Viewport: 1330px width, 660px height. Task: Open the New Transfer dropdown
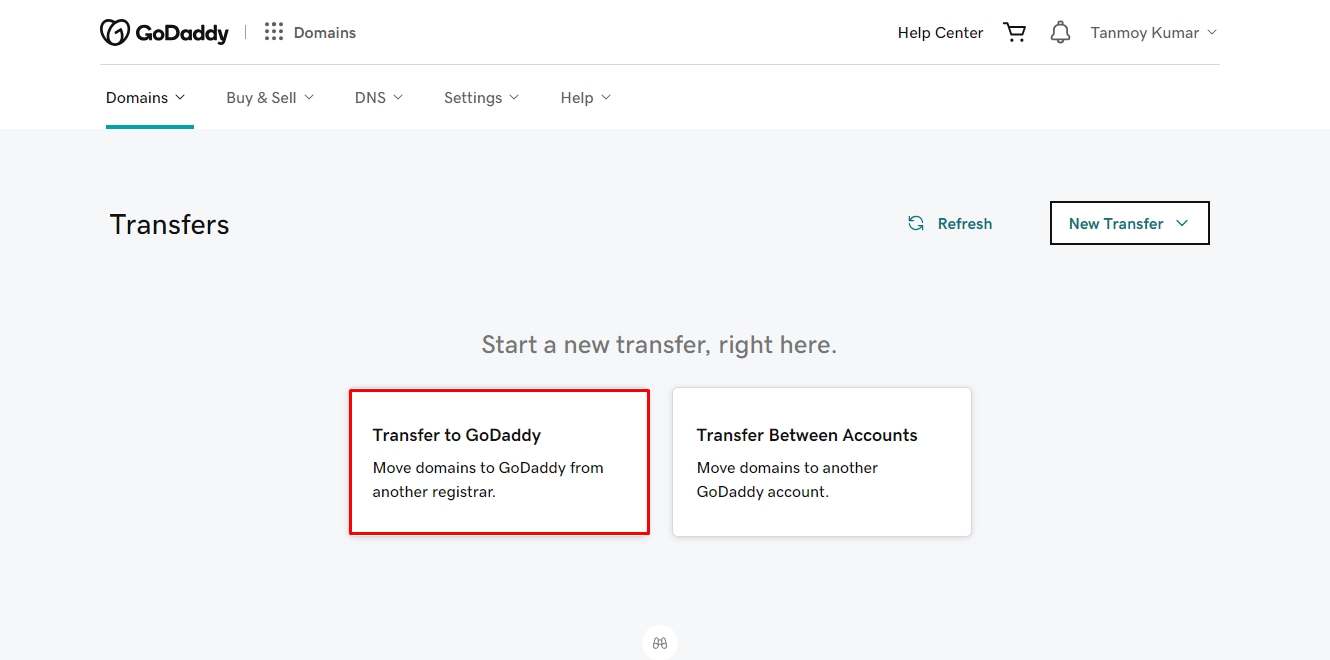click(1129, 223)
